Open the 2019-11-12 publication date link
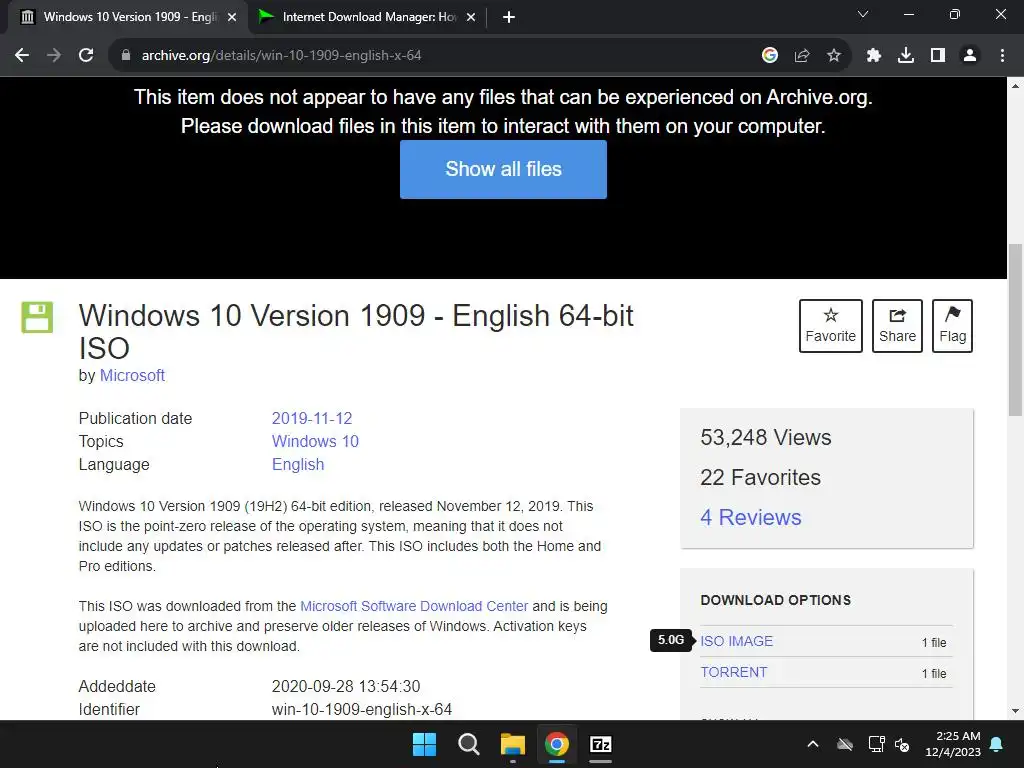This screenshot has height=768, width=1024. (x=312, y=418)
